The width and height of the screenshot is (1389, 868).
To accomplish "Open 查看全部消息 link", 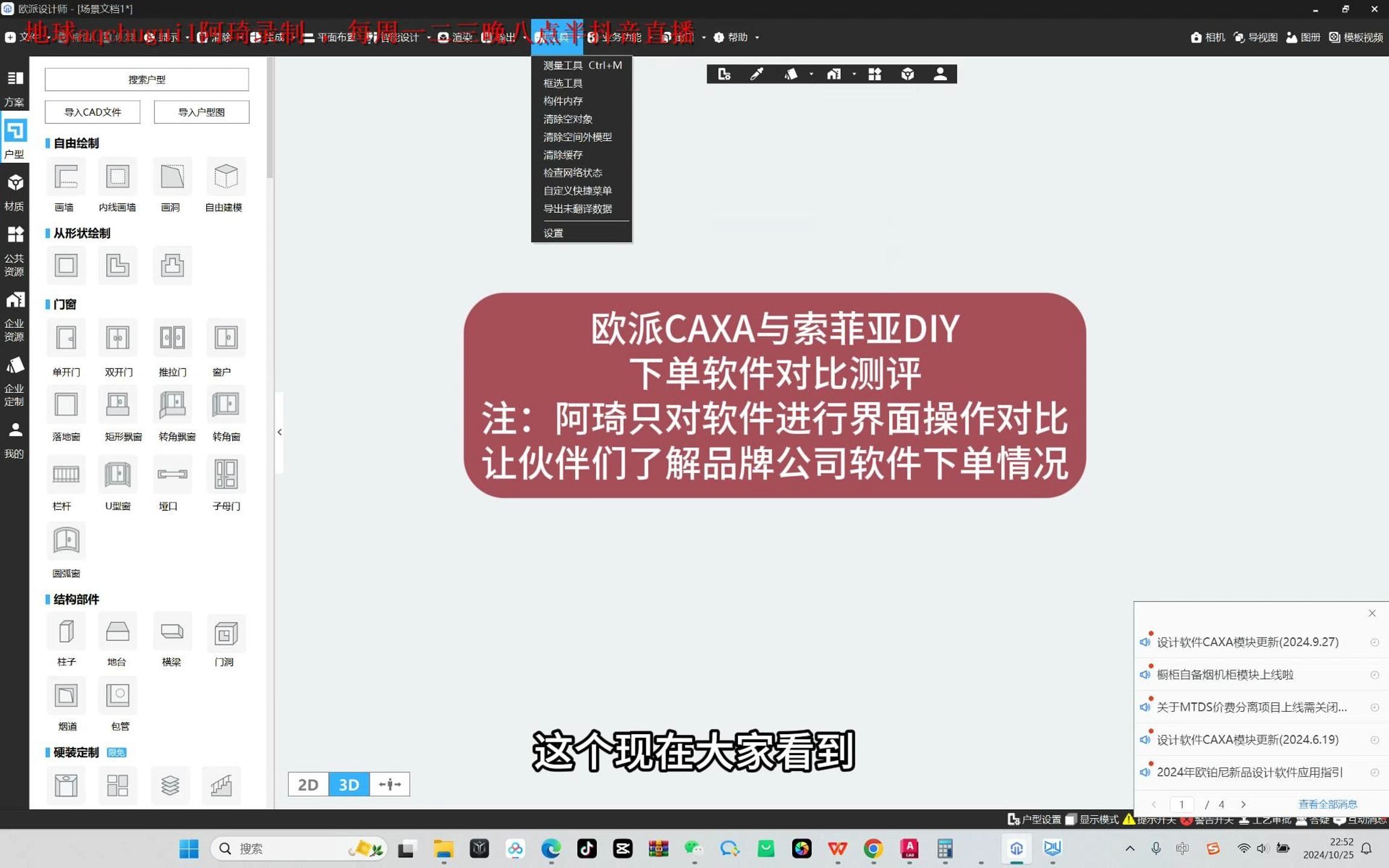I will (x=1327, y=804).
